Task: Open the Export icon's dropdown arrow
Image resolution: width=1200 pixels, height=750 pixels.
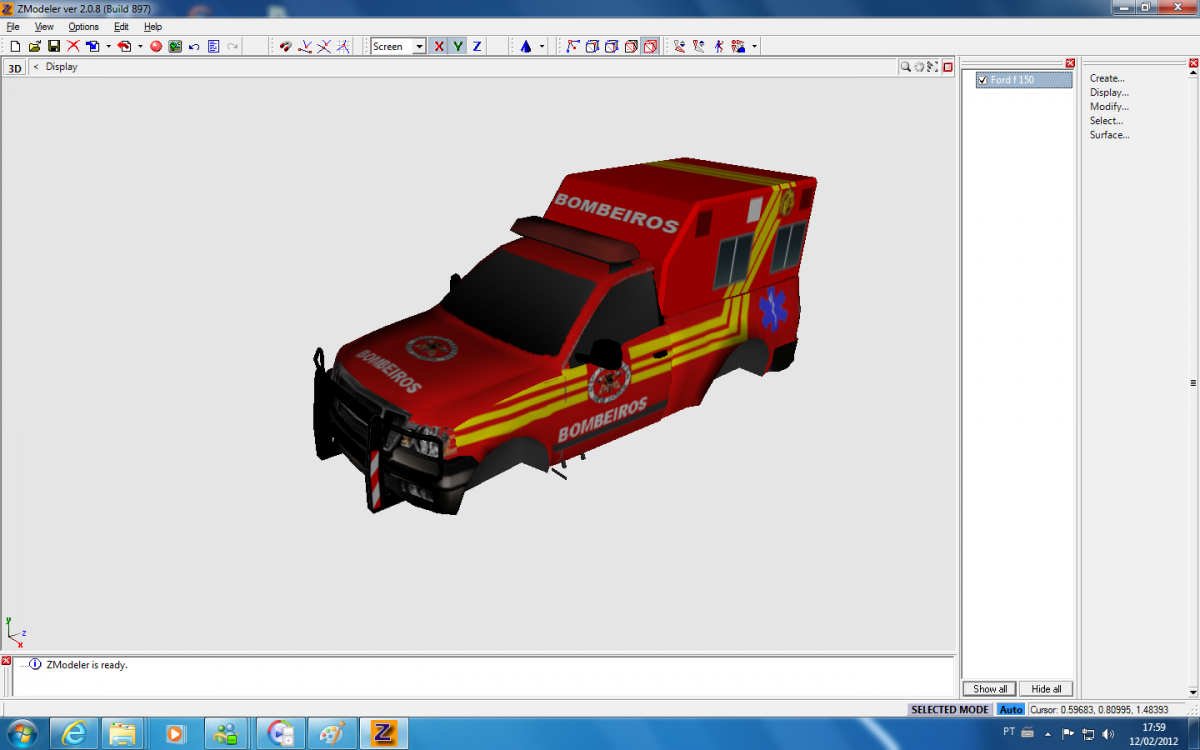Action: [x=140, y=46]
